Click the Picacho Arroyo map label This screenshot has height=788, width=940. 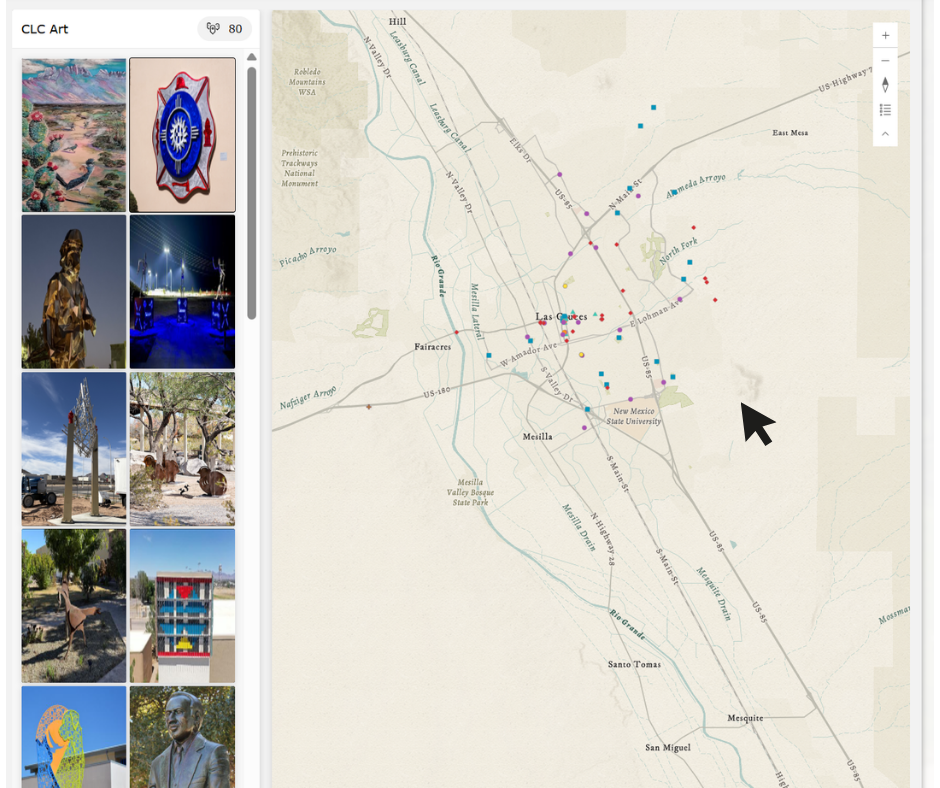(308, 255)
